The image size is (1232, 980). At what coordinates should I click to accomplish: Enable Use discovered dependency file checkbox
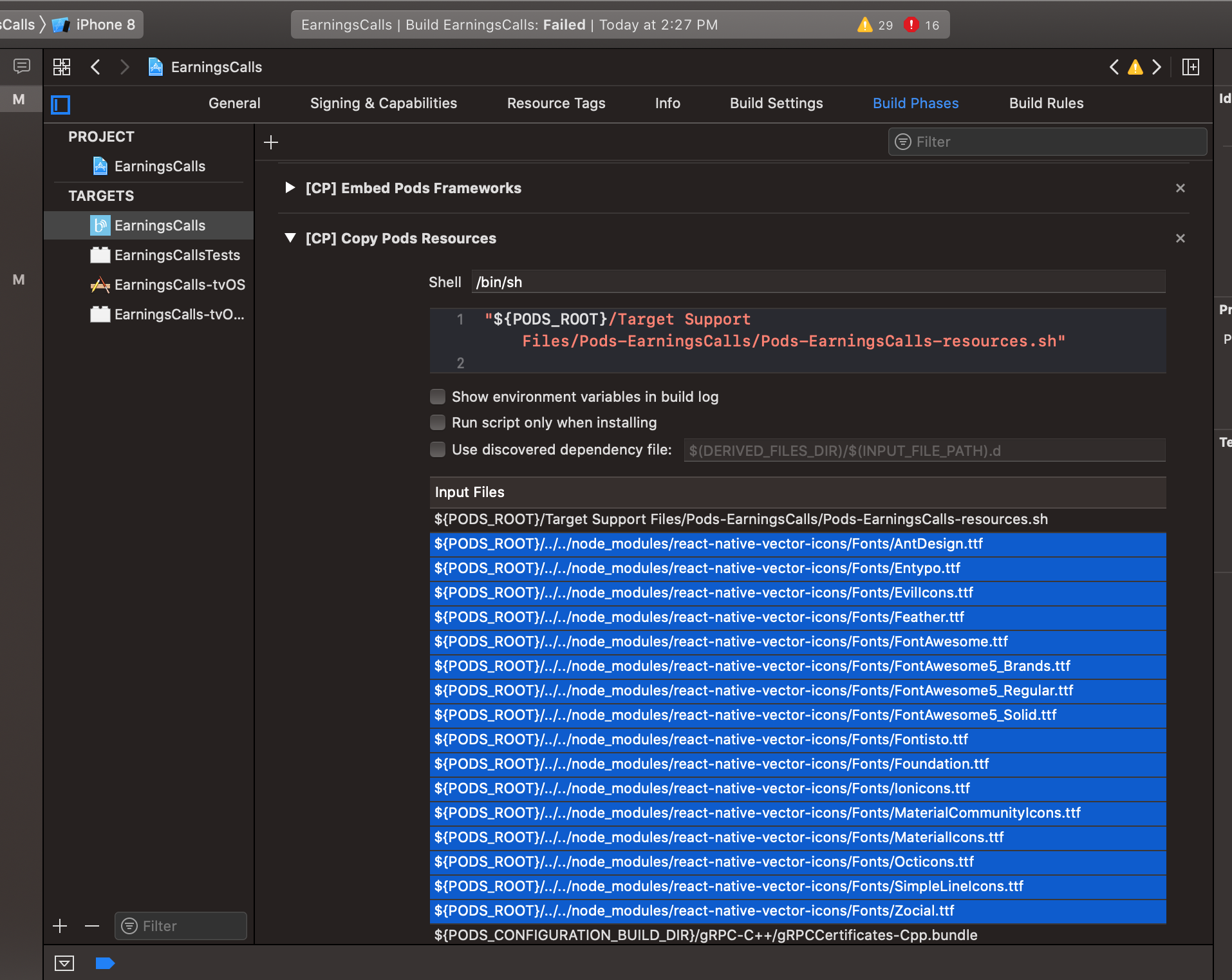[438, 449]
